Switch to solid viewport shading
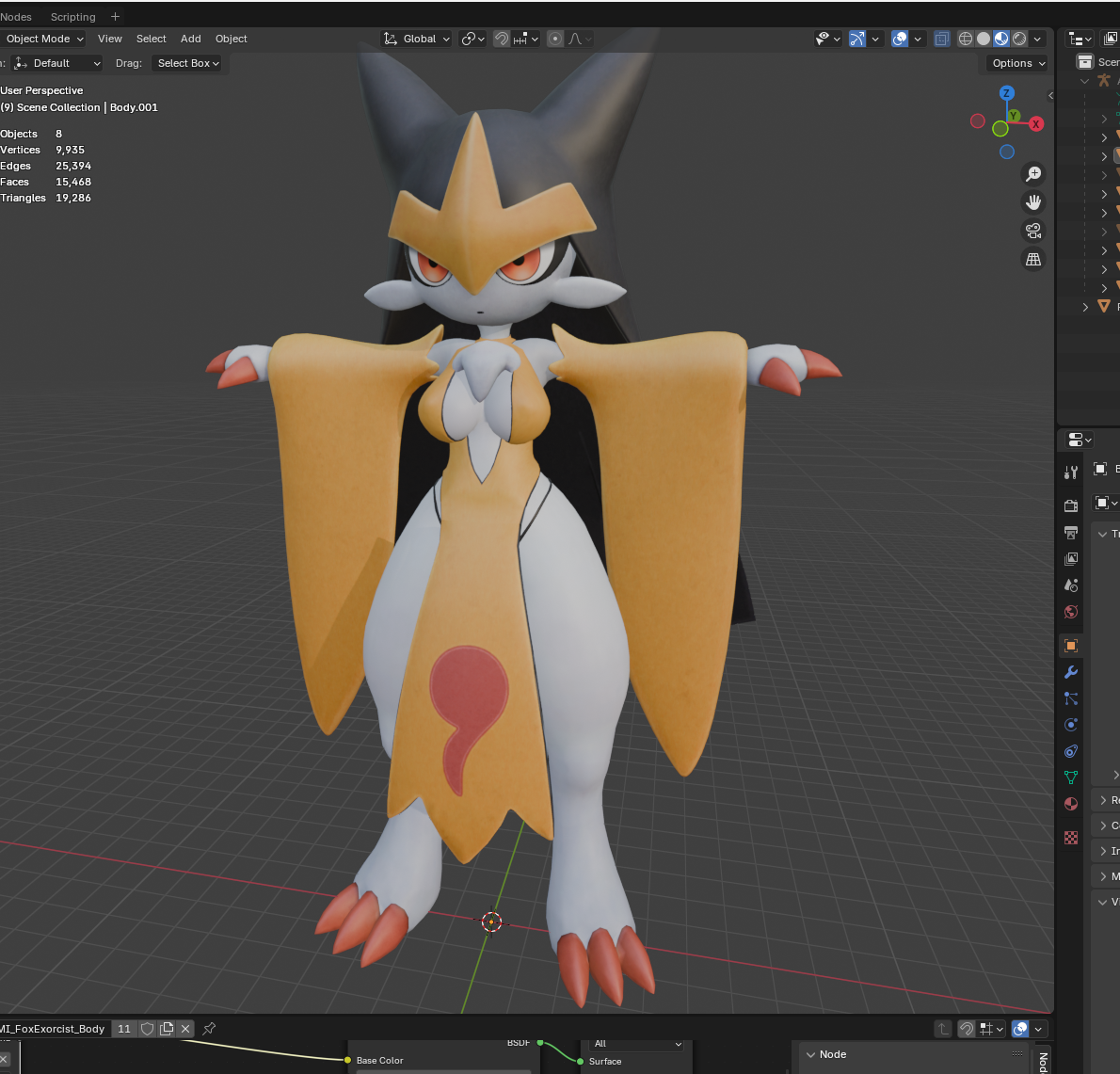1120x1074 pixels. coord(984,39)
